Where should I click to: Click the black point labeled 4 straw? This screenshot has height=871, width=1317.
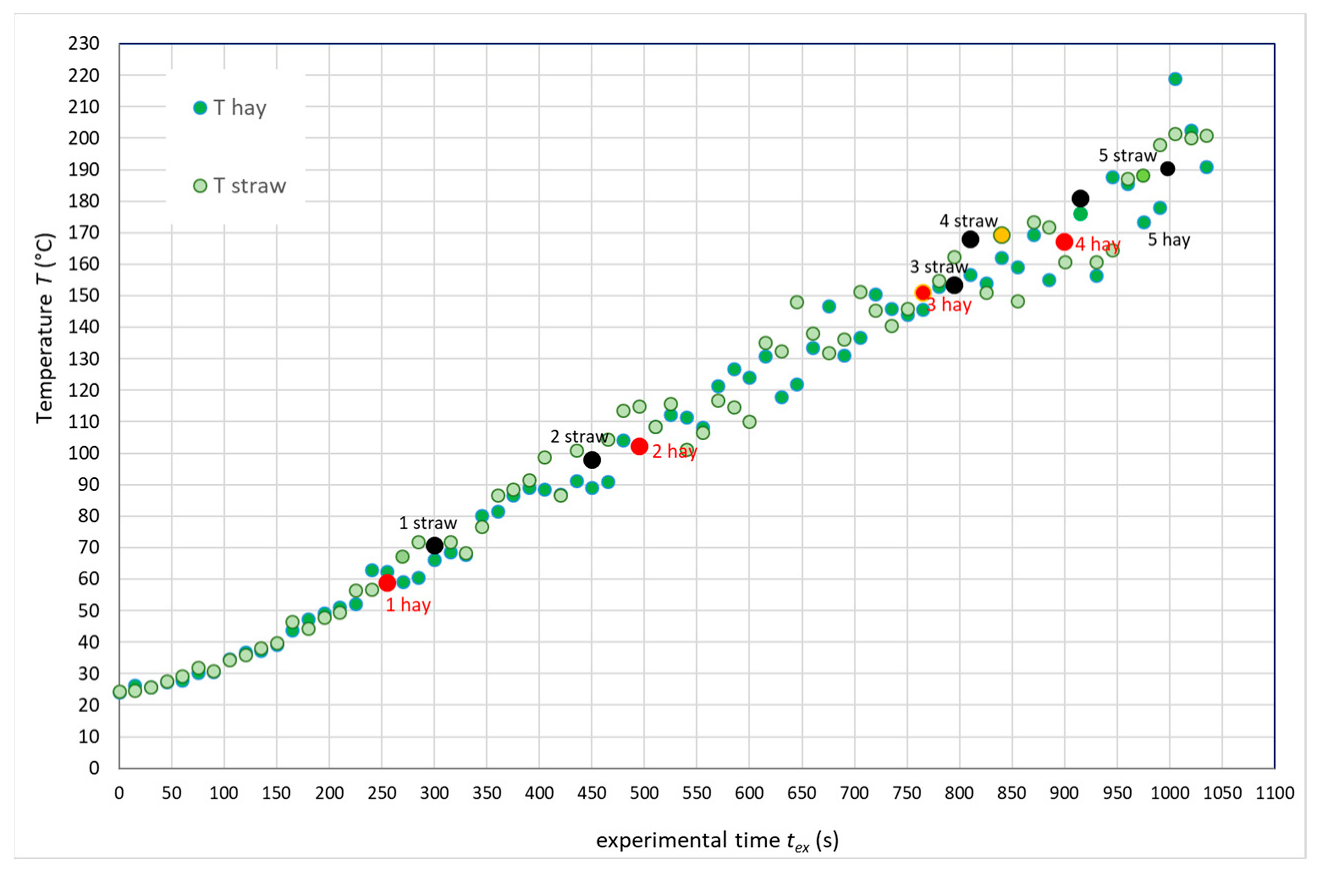point(970,239)
